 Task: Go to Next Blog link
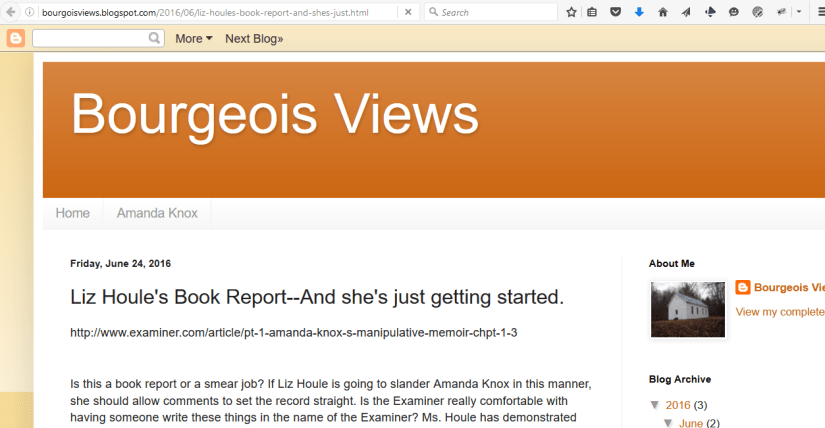254,38
